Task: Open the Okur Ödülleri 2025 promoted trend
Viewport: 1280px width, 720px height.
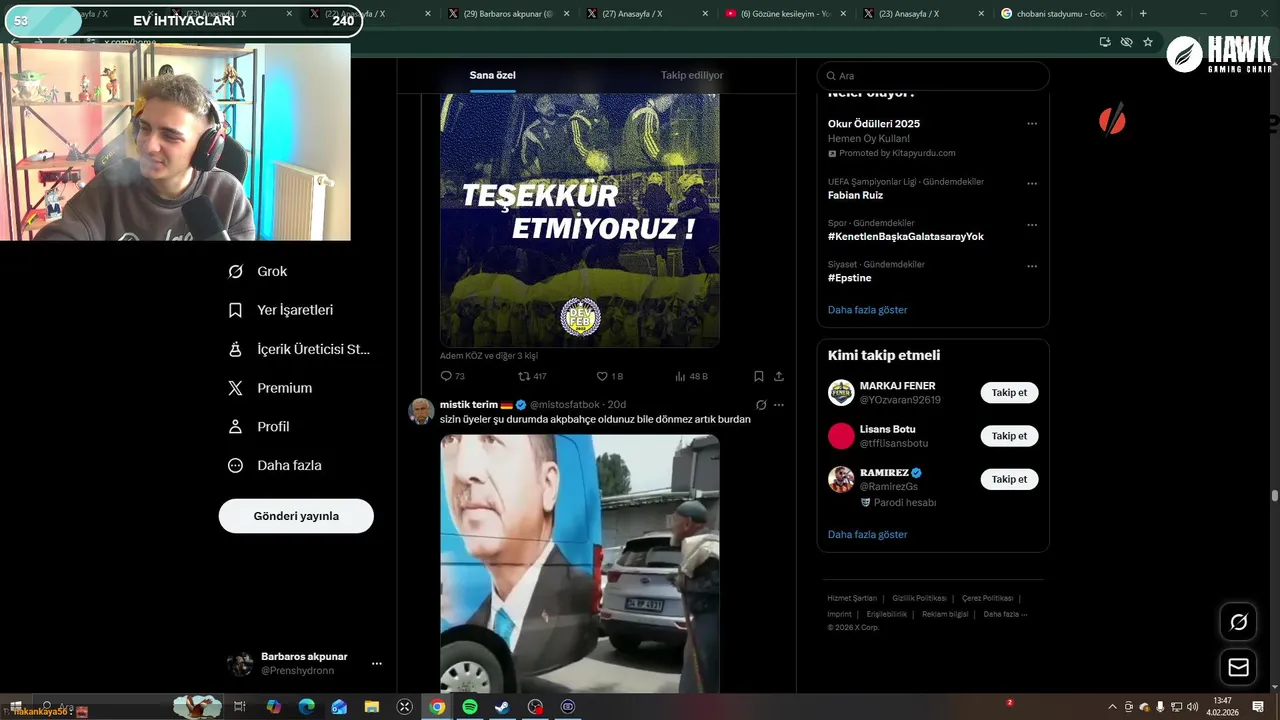Action: (x=874, y=124)
